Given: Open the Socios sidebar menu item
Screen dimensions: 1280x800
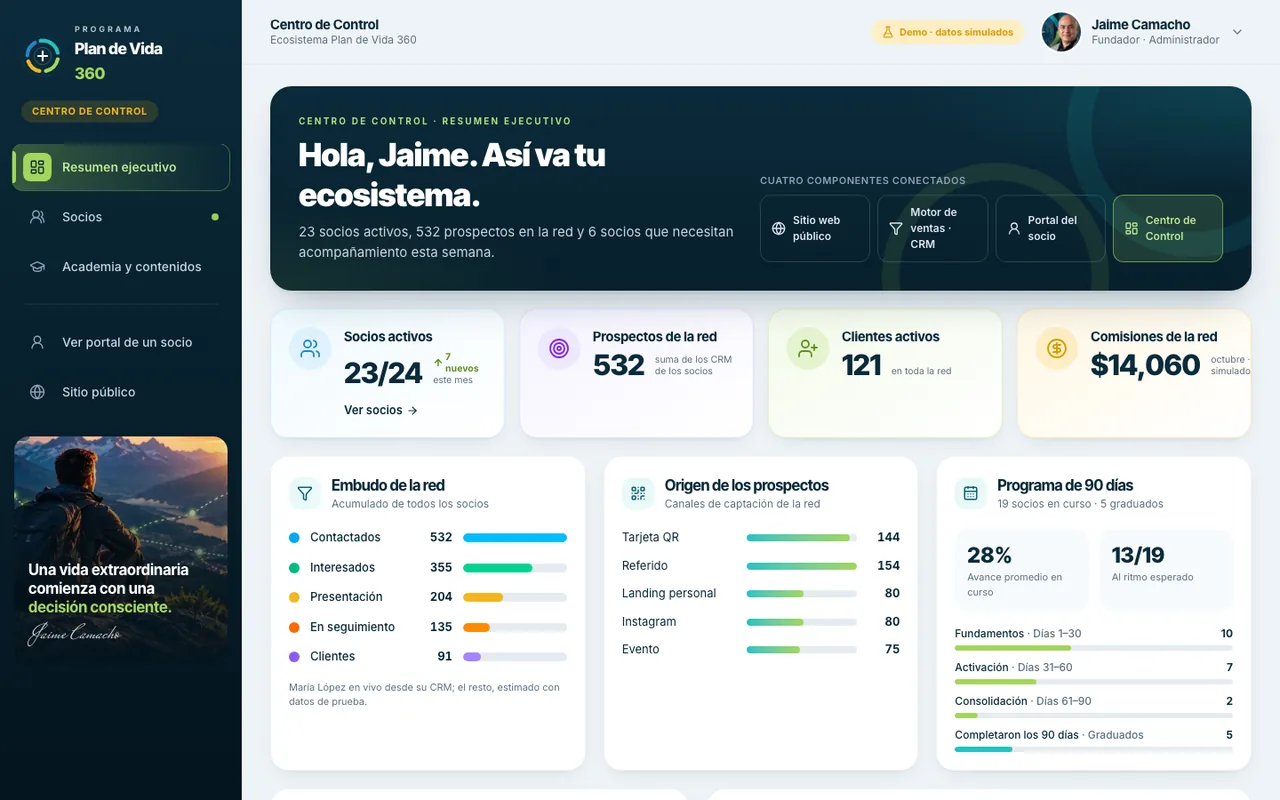Looking at the screenshot, I should [x=121, y=217].
